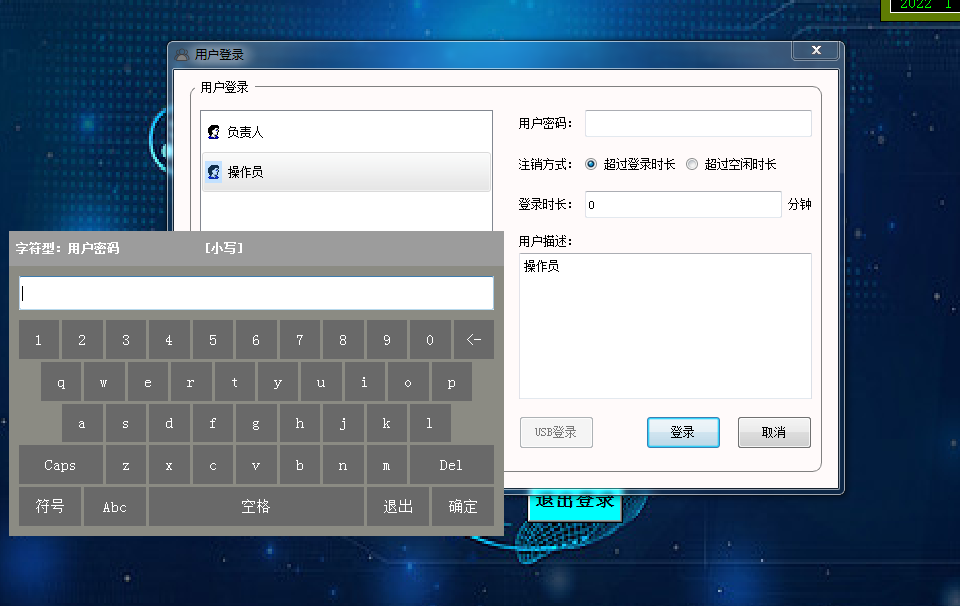The height and width of the screenshot is (606, 960).
Task: Tap the letter k key
Action: (386, 423)
